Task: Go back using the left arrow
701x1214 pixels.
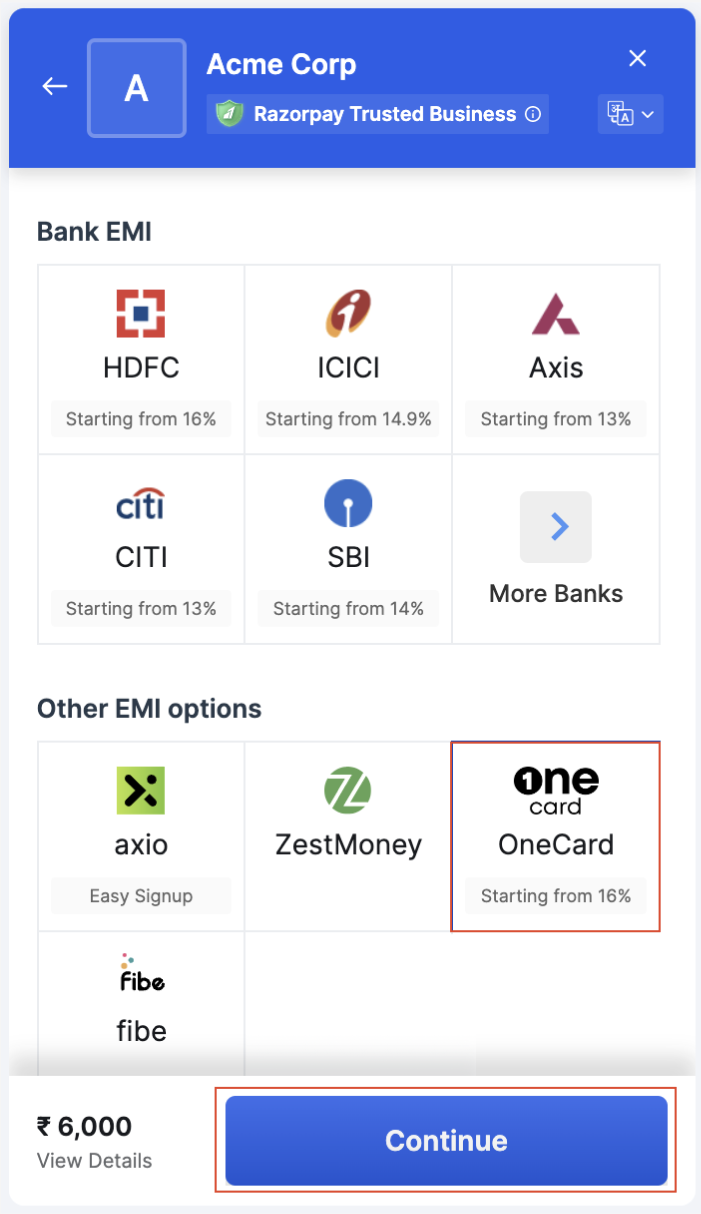Action: [x=54, y=86]
